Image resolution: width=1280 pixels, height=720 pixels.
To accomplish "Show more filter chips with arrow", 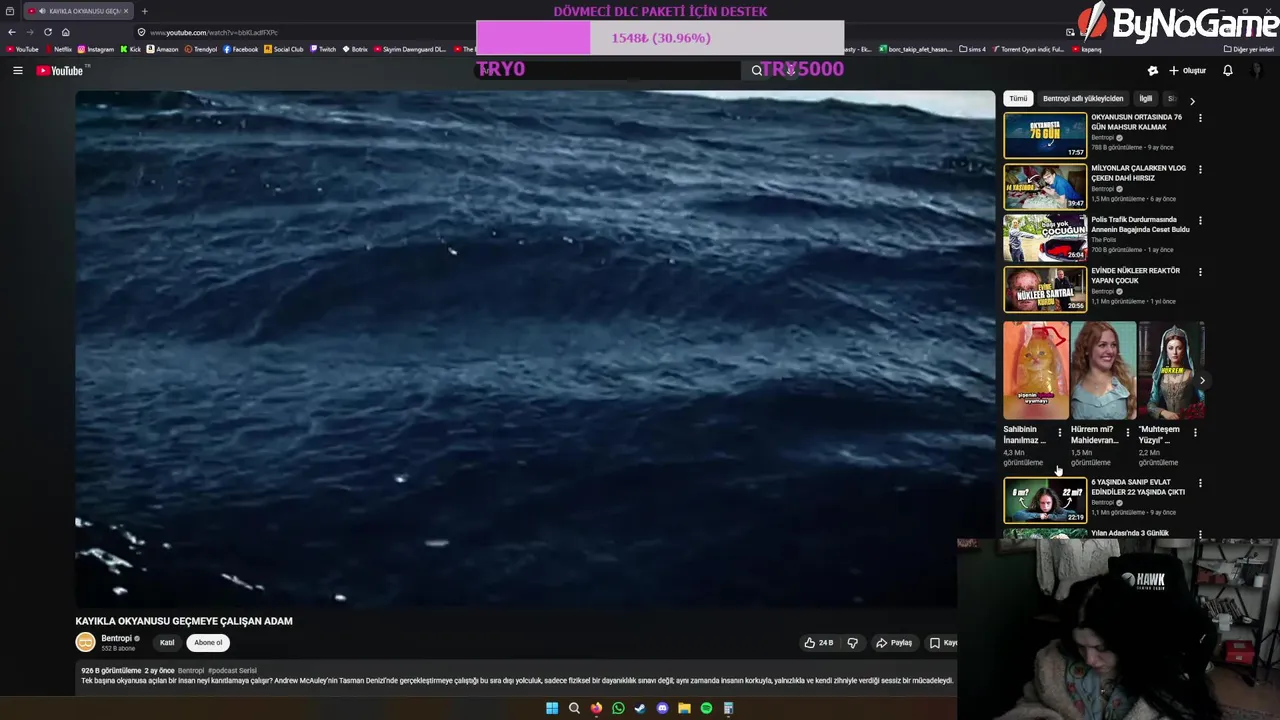I will click(1192, 100).
